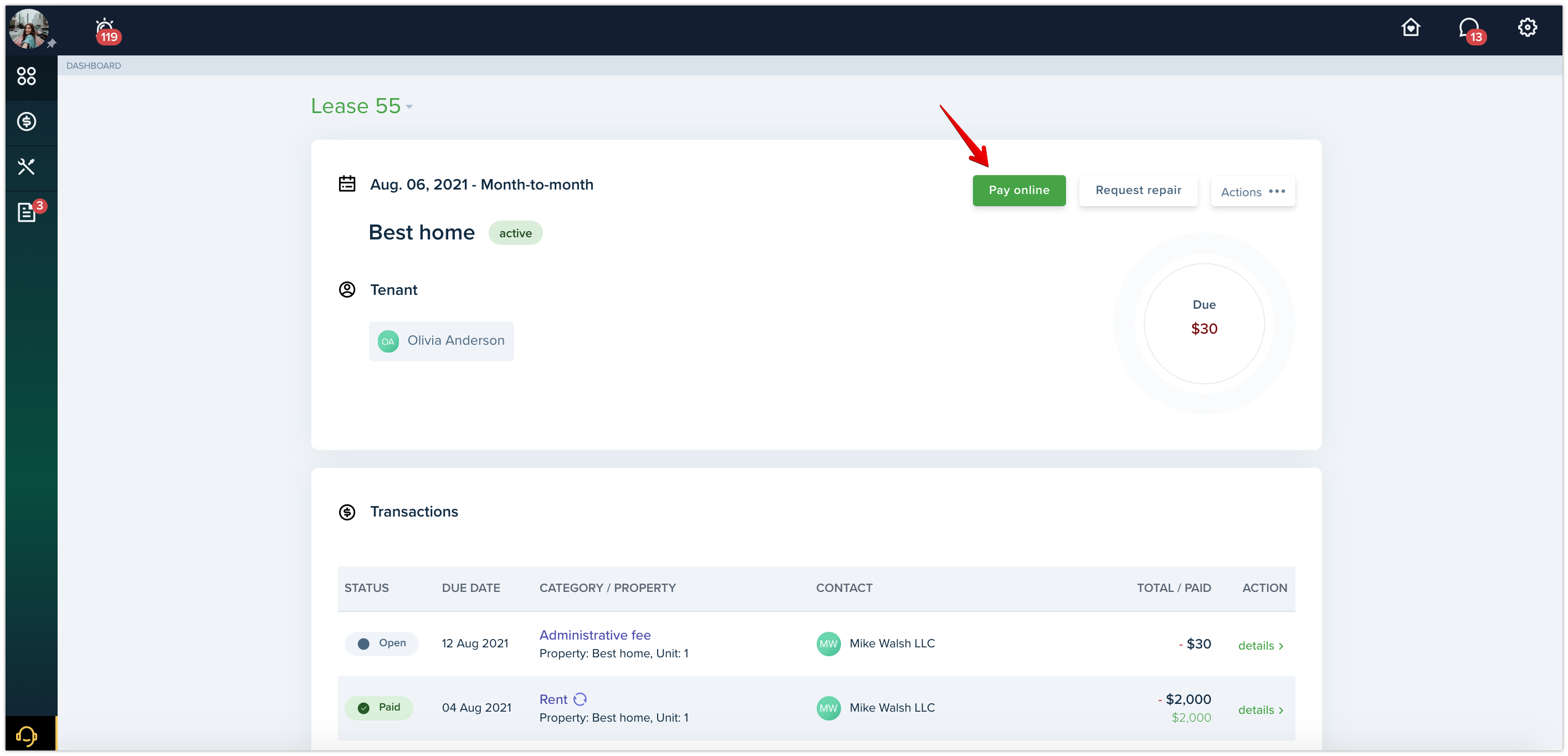Click the recurring icon next to Rent
The width and height of the screenshot is (1568, 756).
click(x=580, y=698)
